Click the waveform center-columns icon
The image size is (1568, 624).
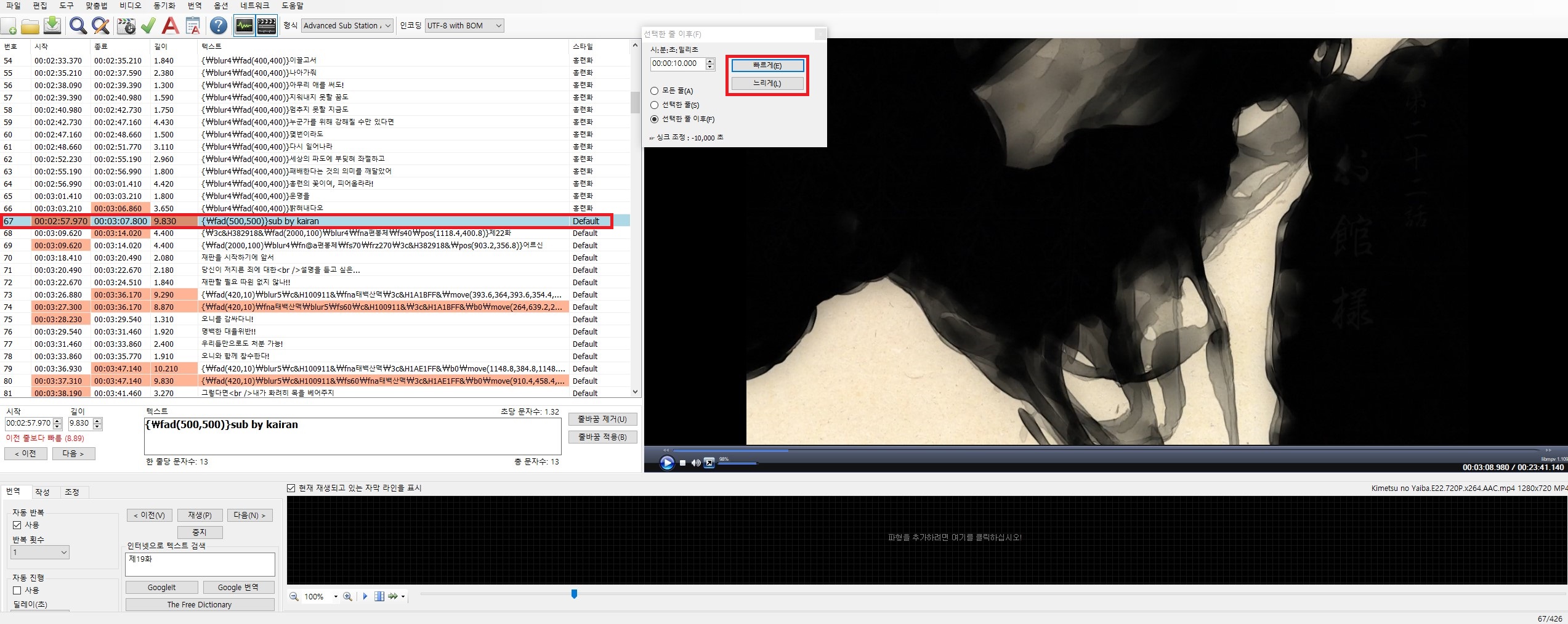point(379,596)
